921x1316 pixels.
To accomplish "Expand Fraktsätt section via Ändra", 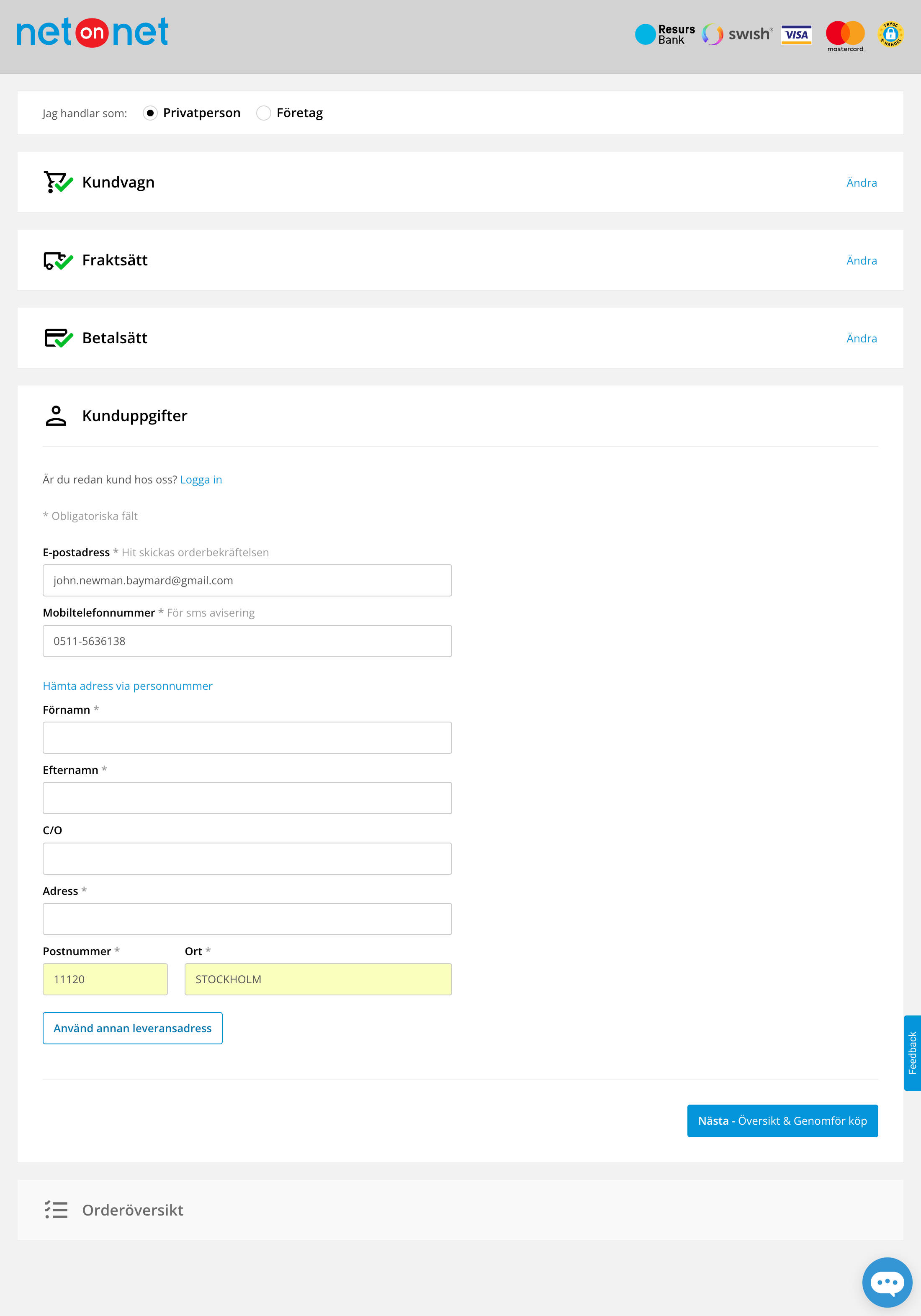I will tap(861, 261).
